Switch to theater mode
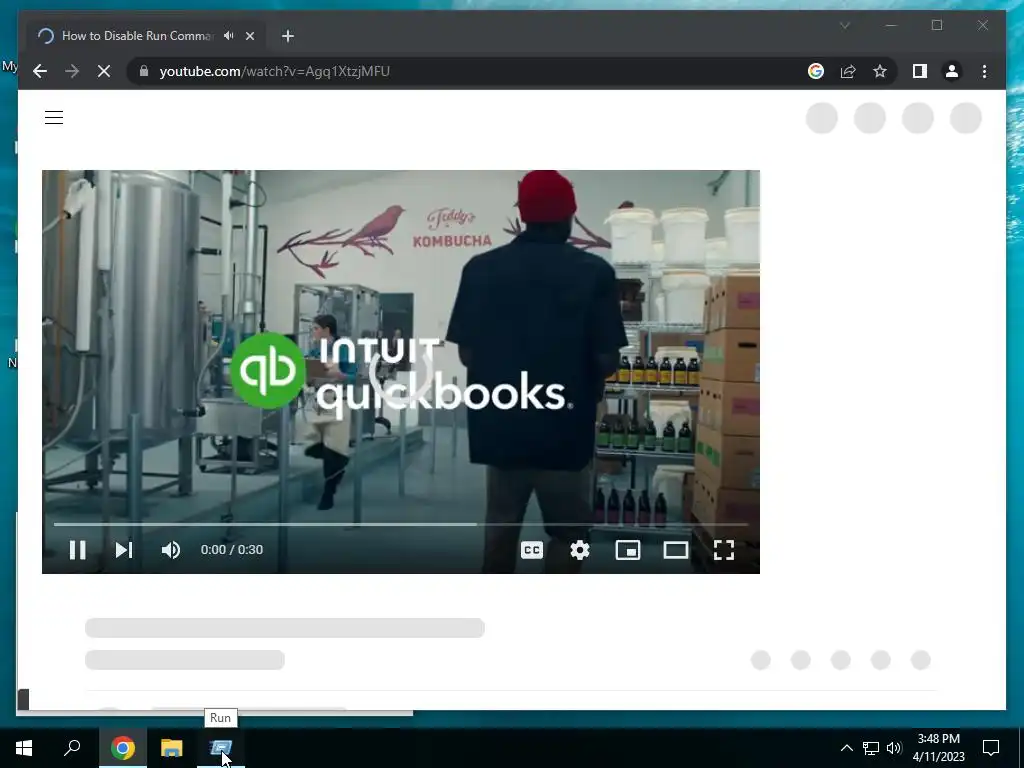The height and width of the screenshot is (768, 1024). point(675,550)
